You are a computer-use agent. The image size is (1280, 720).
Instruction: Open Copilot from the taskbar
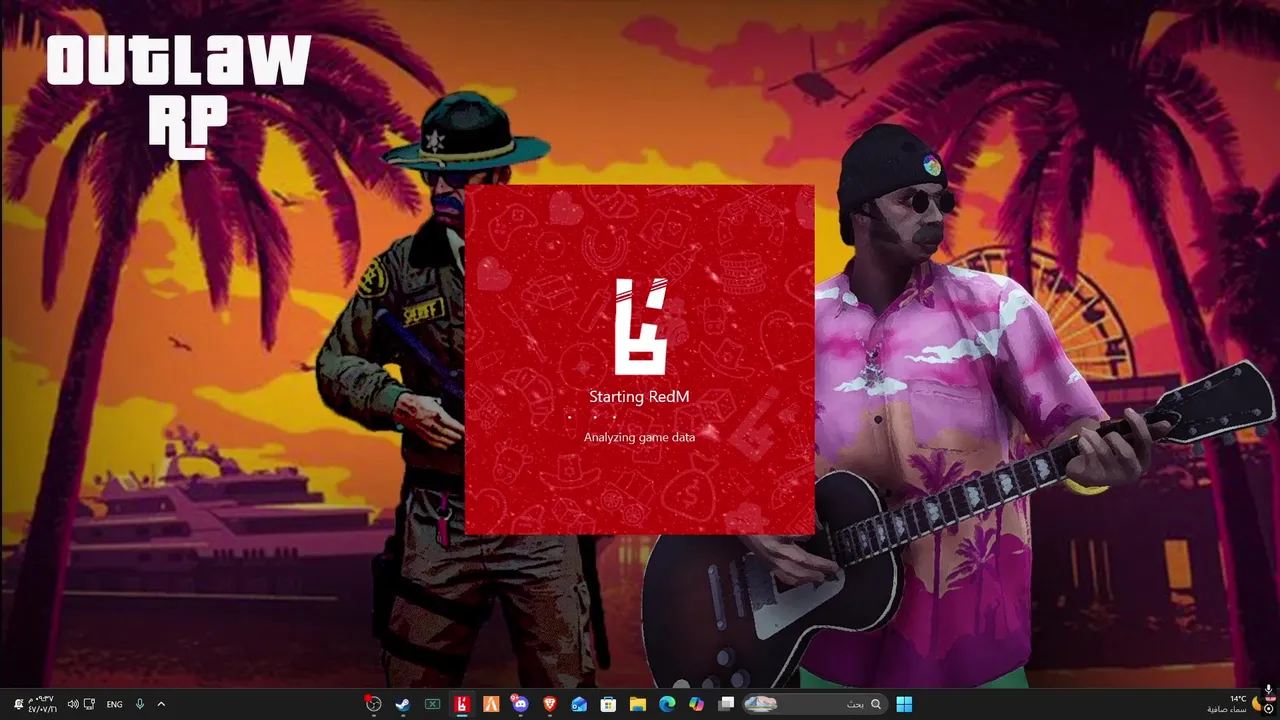click(696, 704)
